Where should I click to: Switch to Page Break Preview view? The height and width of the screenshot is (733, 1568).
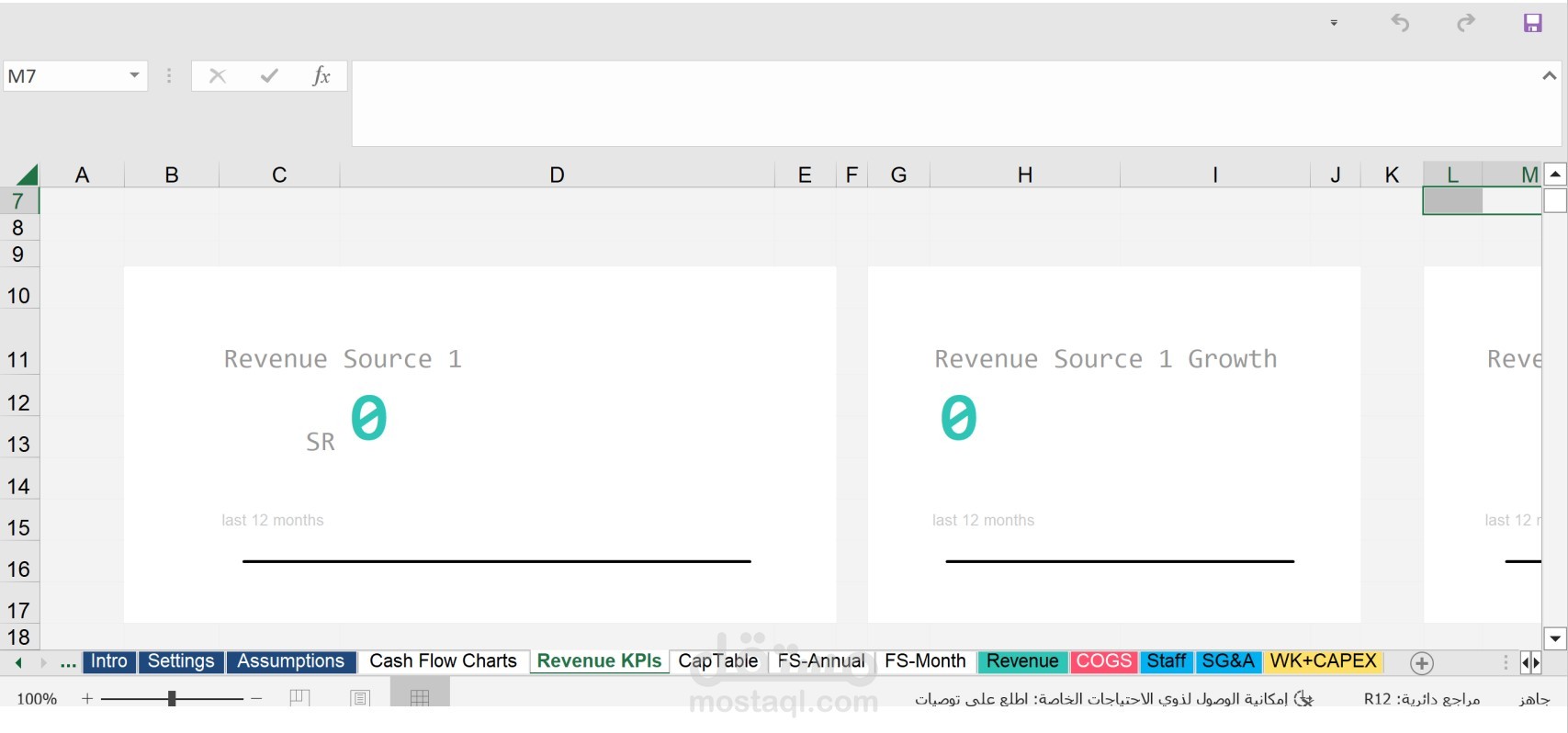299,698
